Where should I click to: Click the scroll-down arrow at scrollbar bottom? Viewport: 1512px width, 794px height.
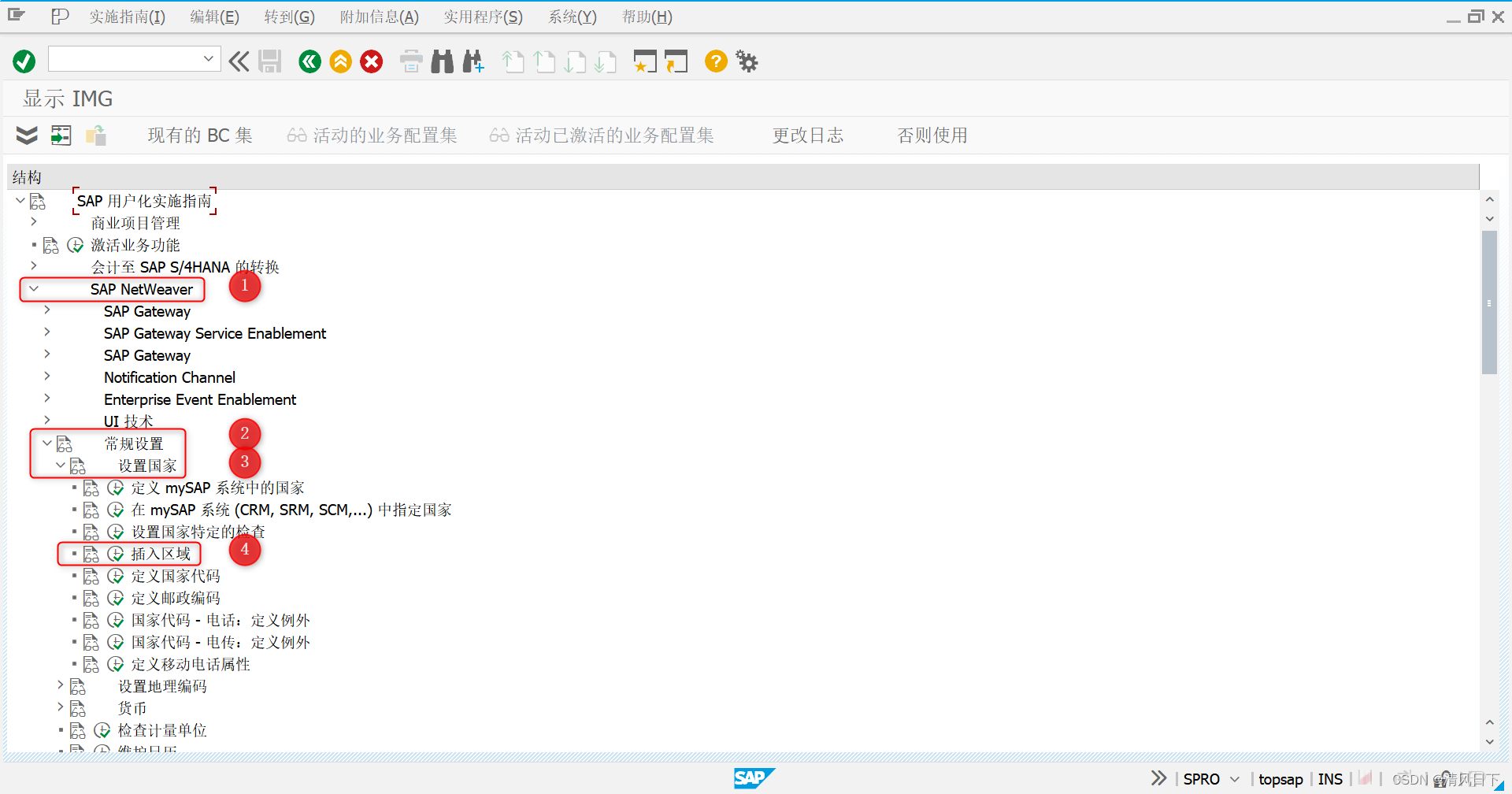pos(1489,741)
